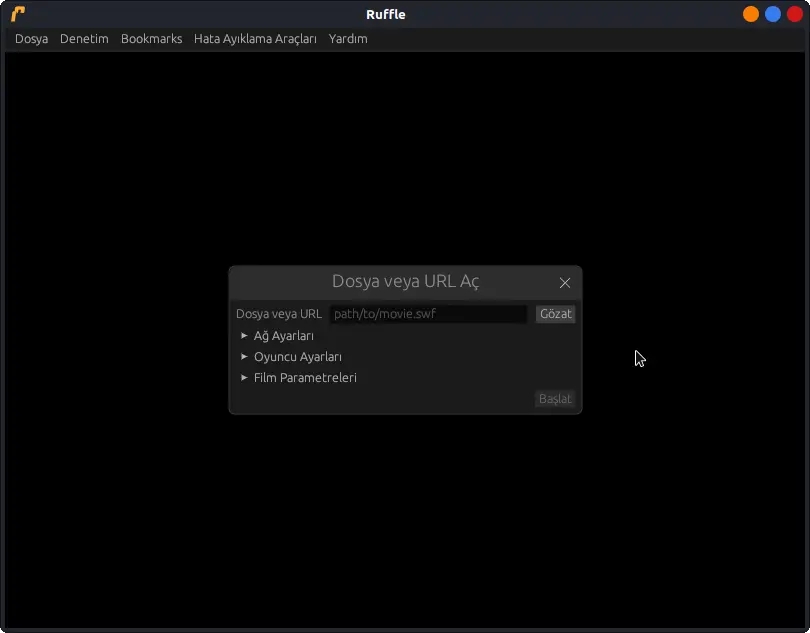The width and height of the screenshot is (810, 633).
Task: Focus the path/to/movie.swf input field
Action: 428,314
